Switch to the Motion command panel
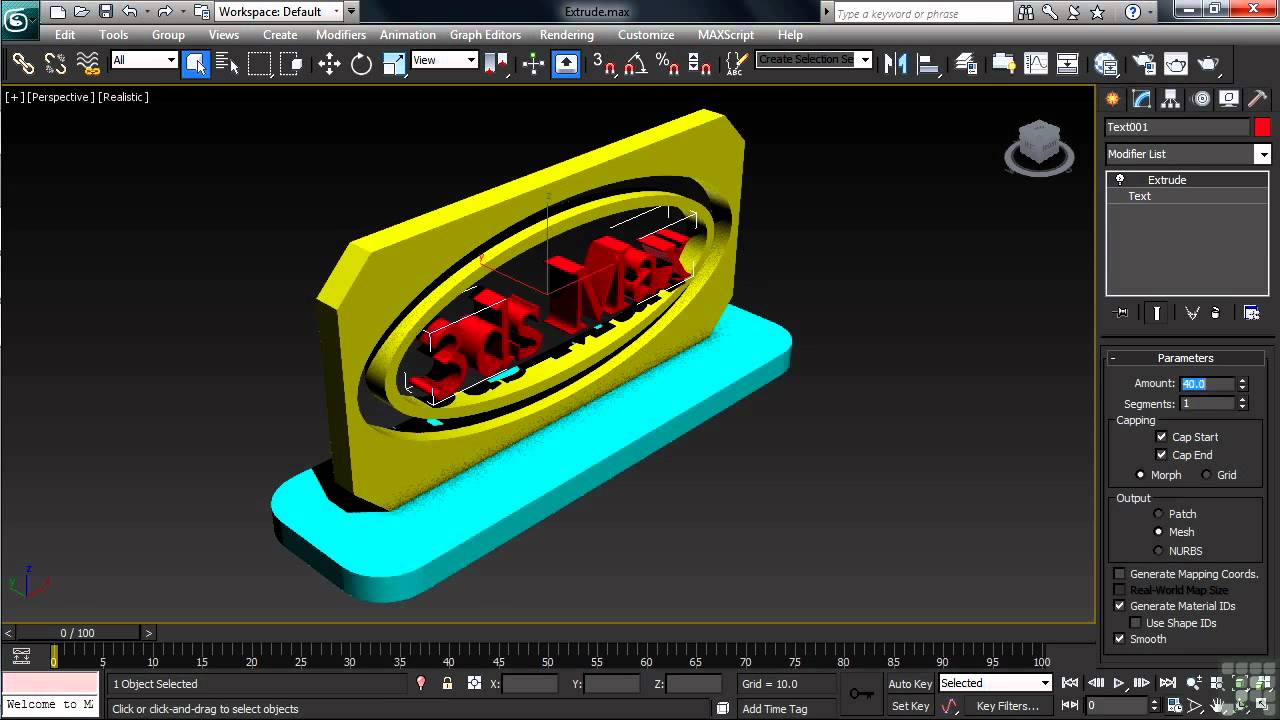Viewport: 1280px width, 720px height. click(x=1201, y=99)
